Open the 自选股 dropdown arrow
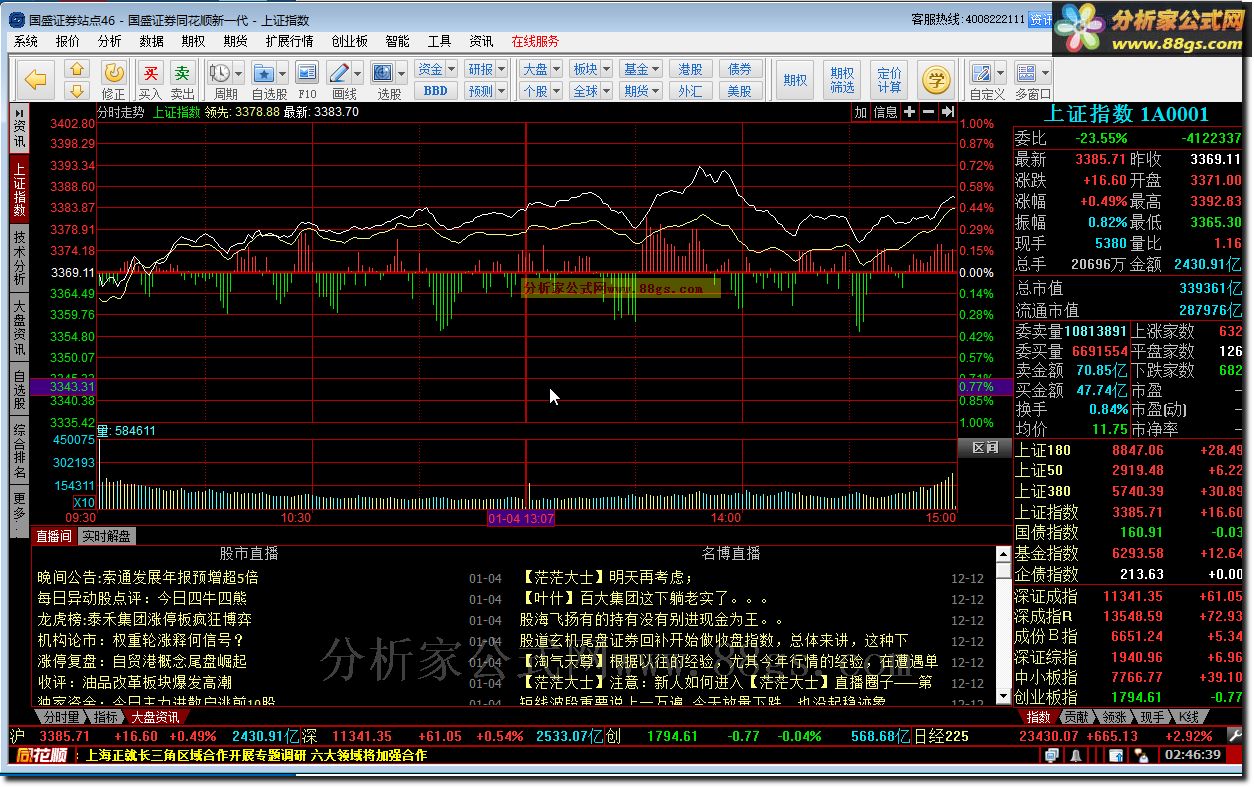The height and width of the screenshot is (787, 1254). point(282,73)
